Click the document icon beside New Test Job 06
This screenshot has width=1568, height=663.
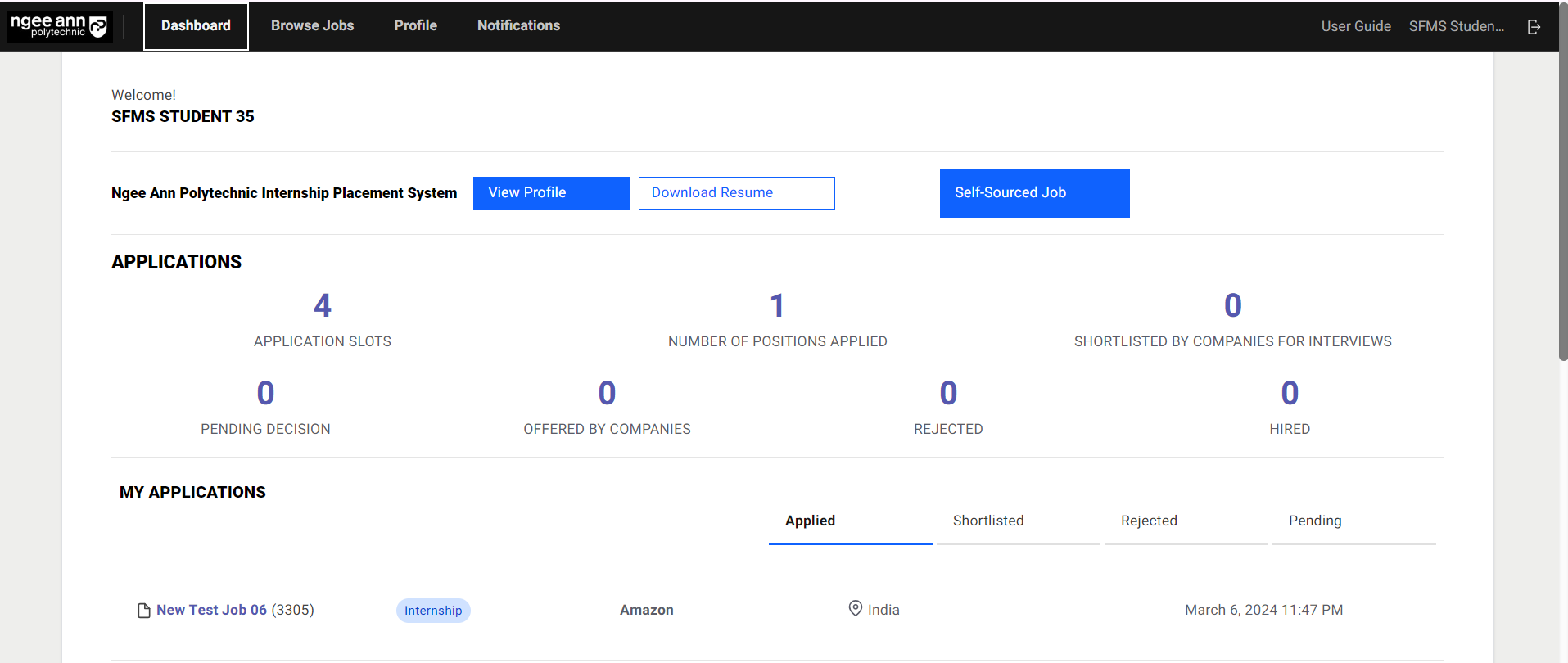tap(144, 611)
